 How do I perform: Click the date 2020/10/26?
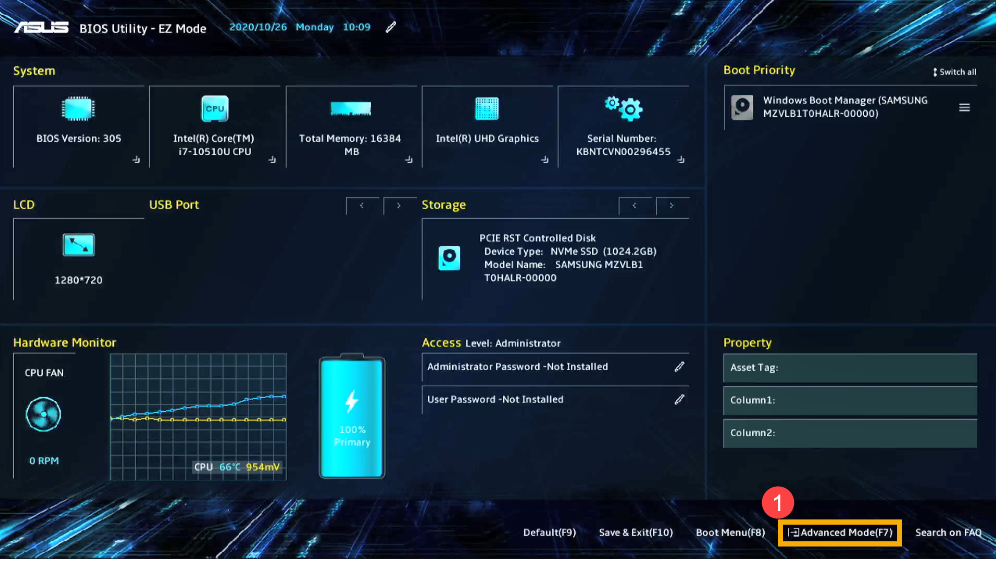point(259,27)
